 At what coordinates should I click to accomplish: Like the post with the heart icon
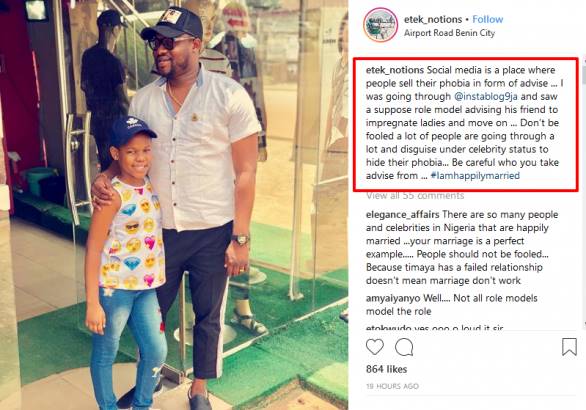pyautogui.click(x=374, y=347)
